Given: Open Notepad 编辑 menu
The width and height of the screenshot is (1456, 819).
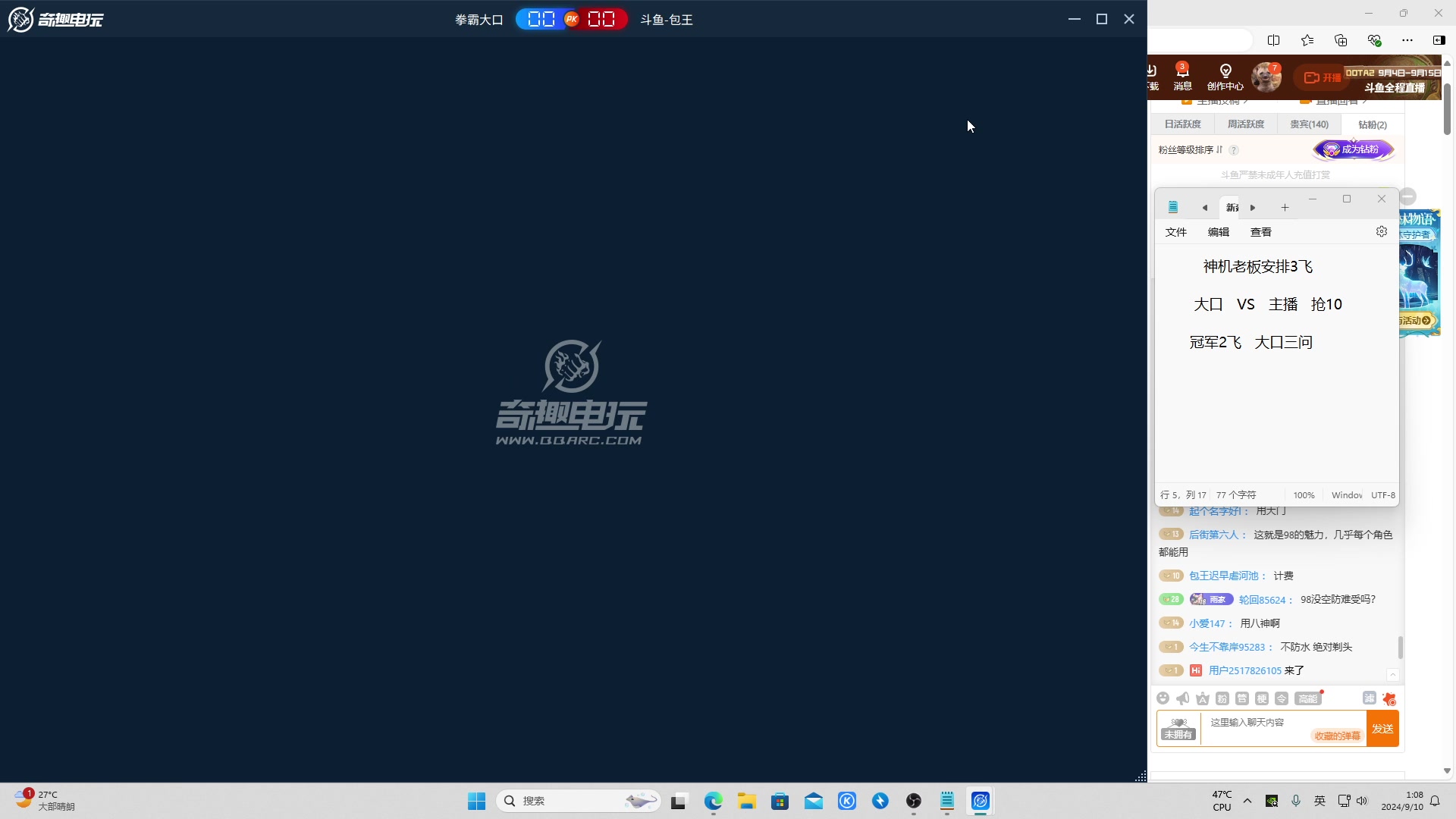Looking at the screenshot, I should [1218, 232].
